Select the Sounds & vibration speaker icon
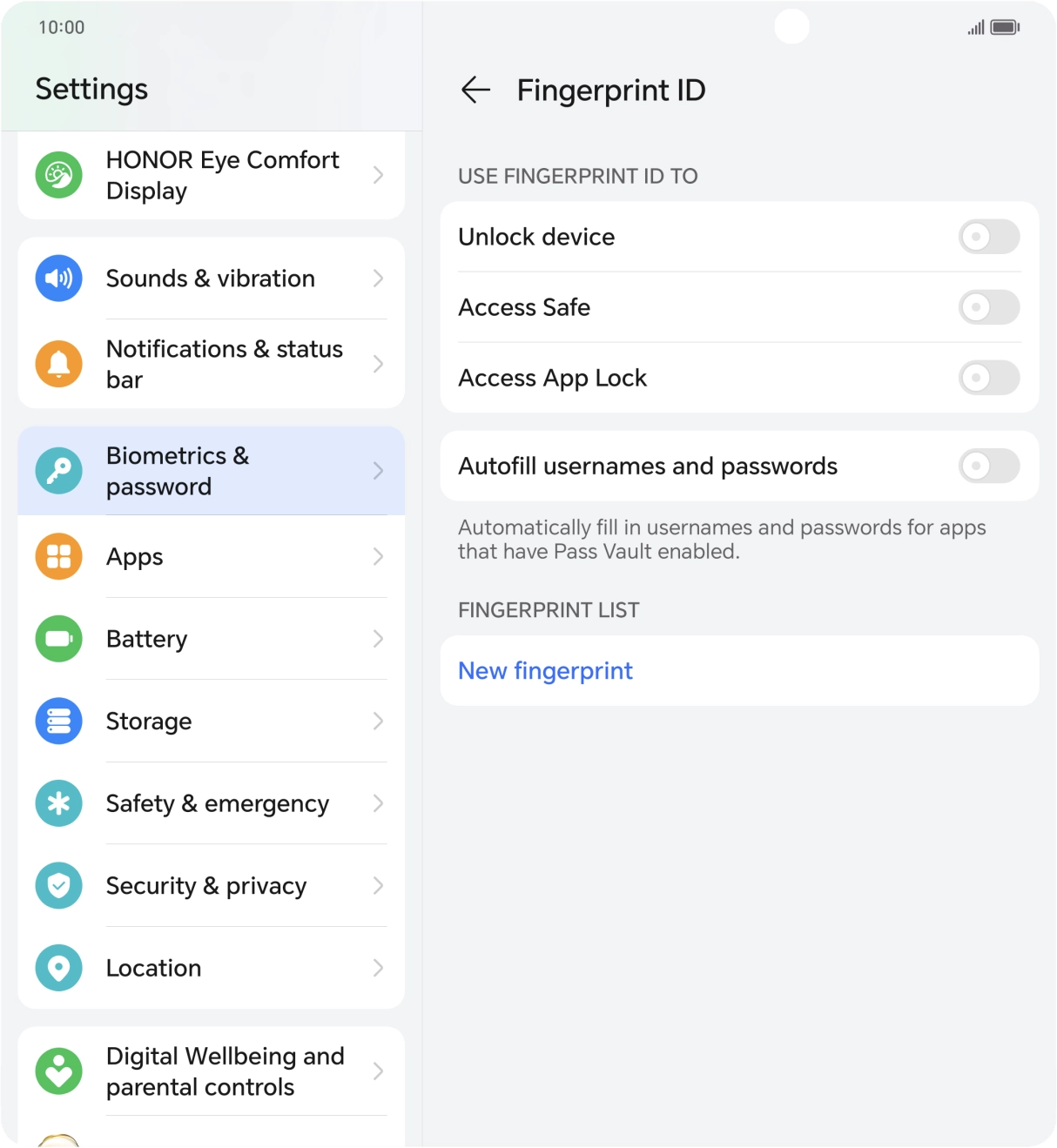1057x1148 pixels. (x=57, y=279)
